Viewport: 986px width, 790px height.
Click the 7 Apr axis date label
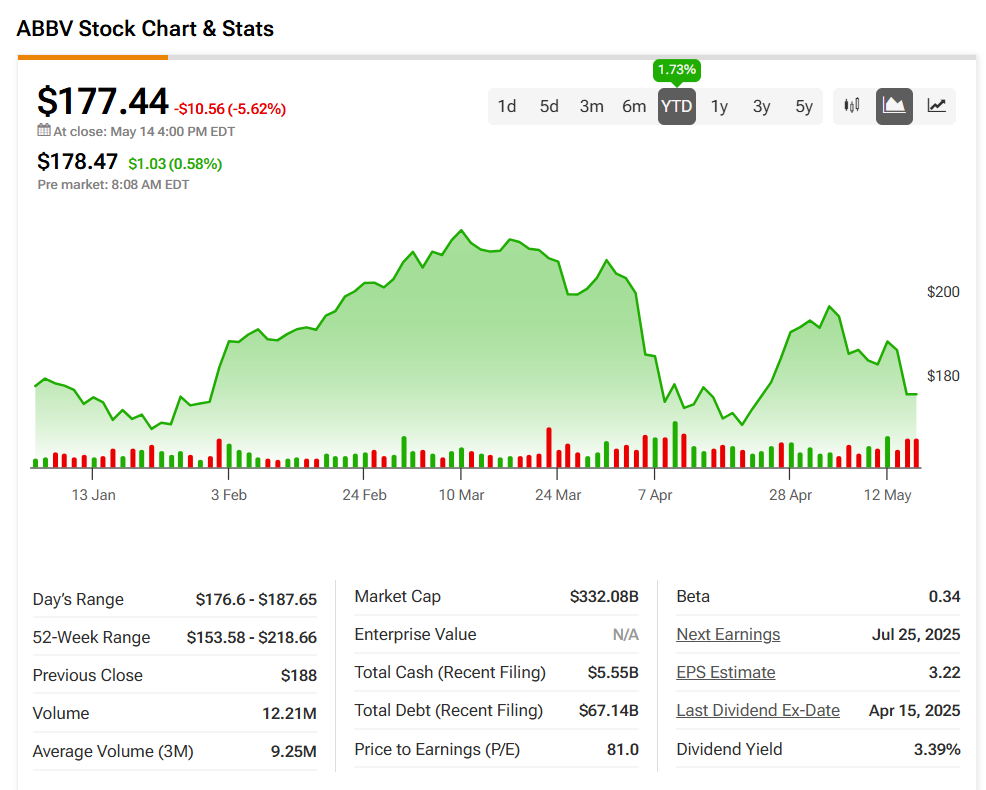tap(655, 495)
